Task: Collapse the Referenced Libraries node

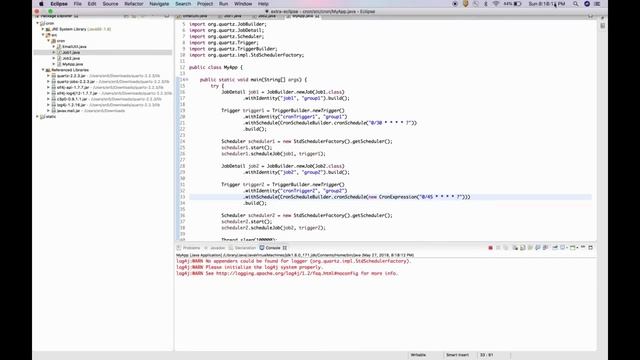Action: [43, 70]
